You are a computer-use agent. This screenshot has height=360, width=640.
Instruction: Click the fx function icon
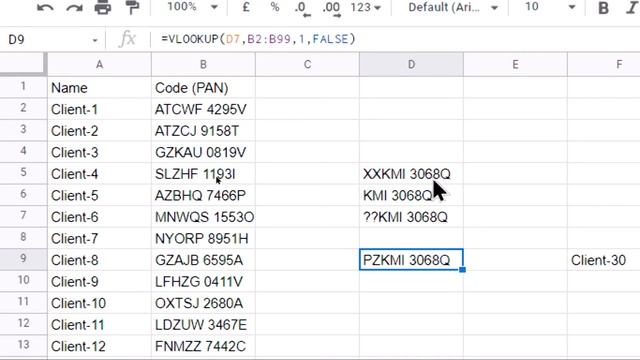coord(127,40)
